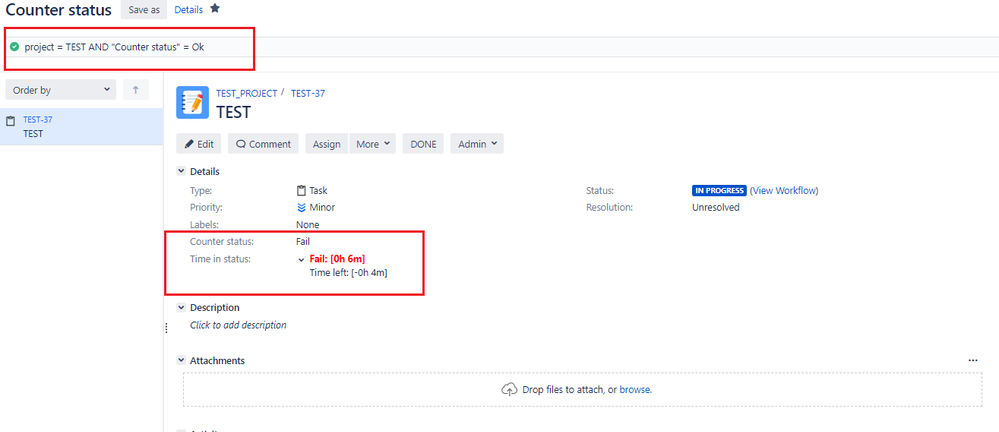Click the View Workflow link
This screenshot has width=999, height=432.
[784, 191]
